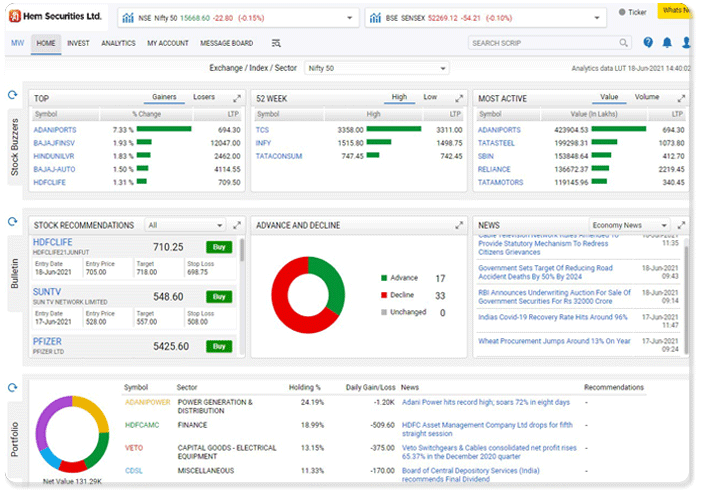Open Adani Power hits record high news

(486, 402)
